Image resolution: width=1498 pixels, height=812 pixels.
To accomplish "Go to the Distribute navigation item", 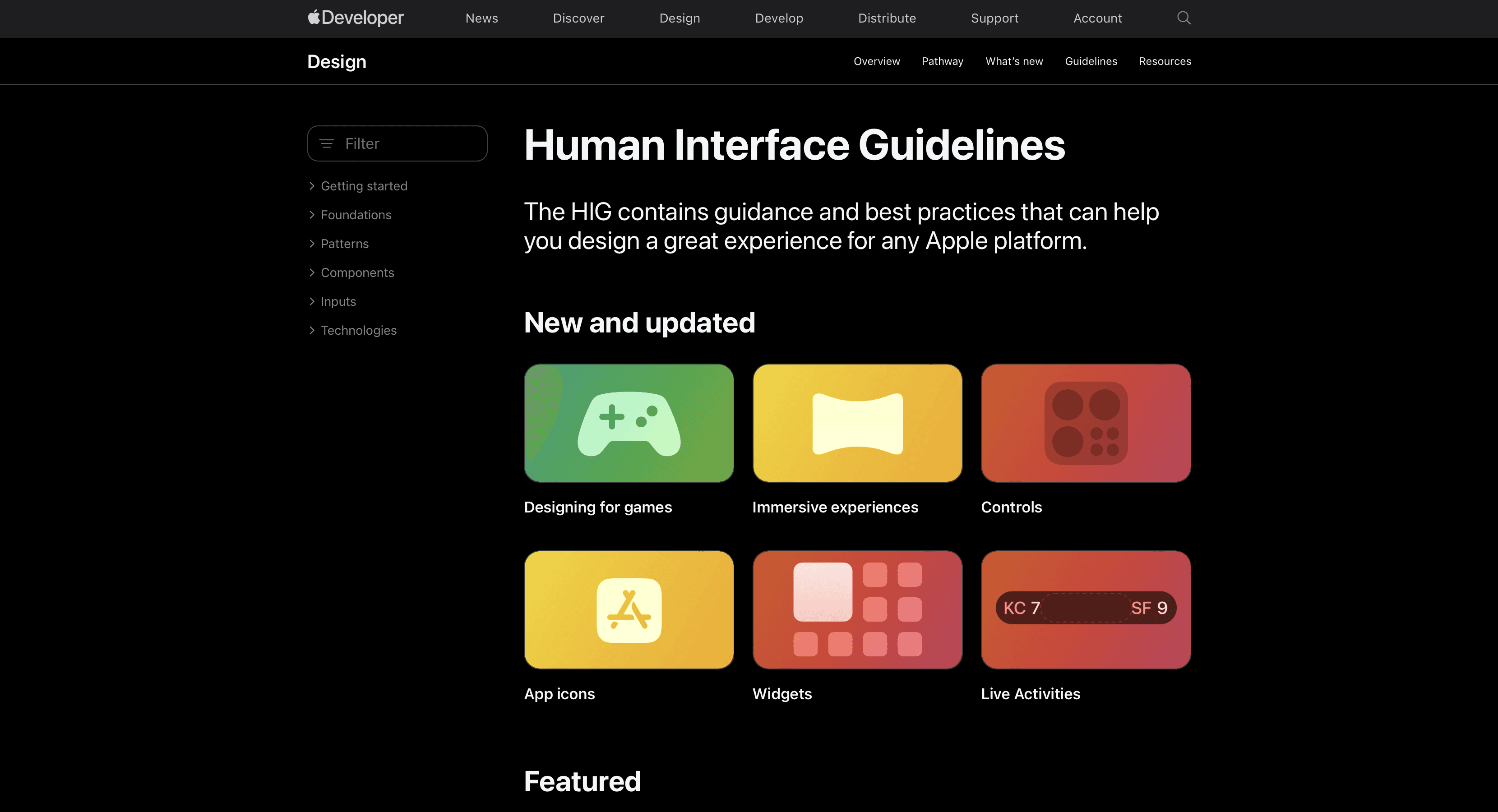I will 887,18.
